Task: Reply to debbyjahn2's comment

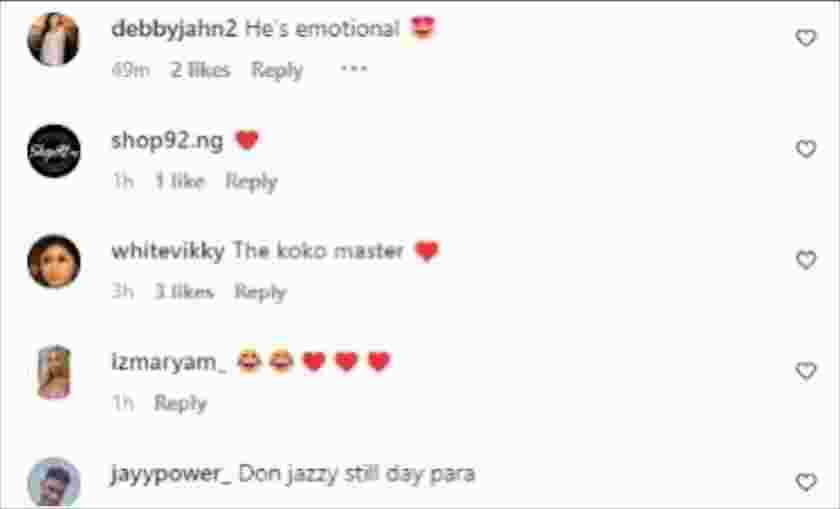Action: pos(277,70)
